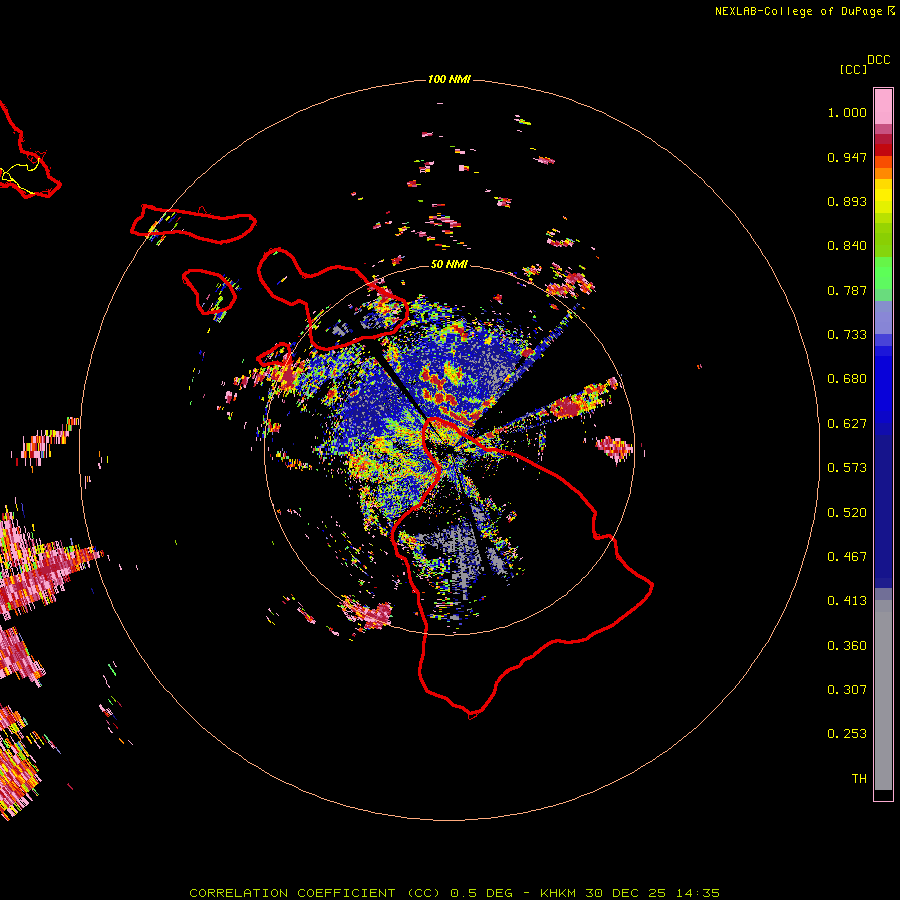This screenshot has height=900, width=900.
Task: Select the 0.627 scale value
Action: point(847,424)
